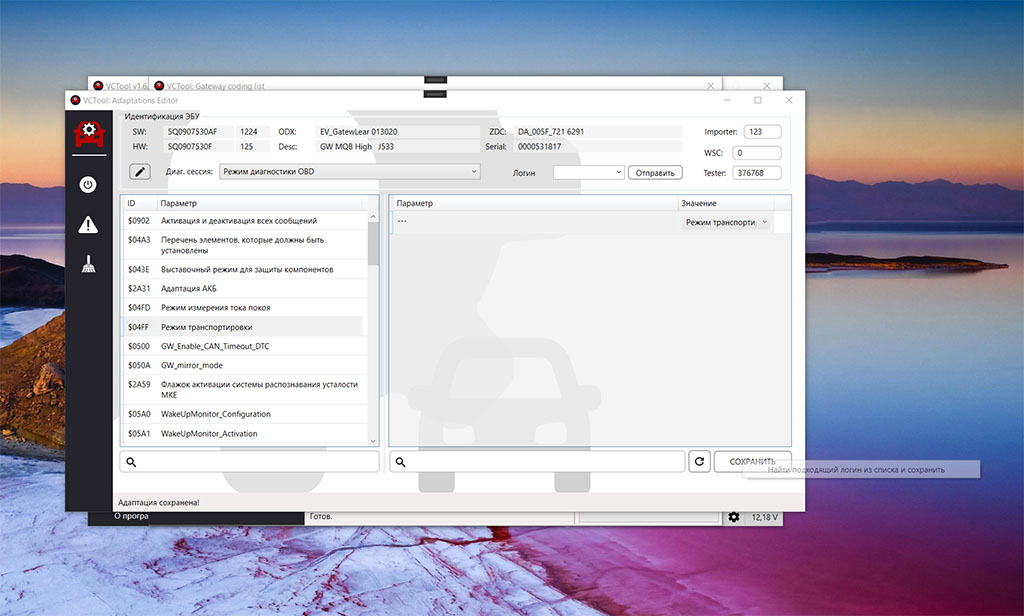Select the Адаптация АКБ adaptation row

coord(243,289)
